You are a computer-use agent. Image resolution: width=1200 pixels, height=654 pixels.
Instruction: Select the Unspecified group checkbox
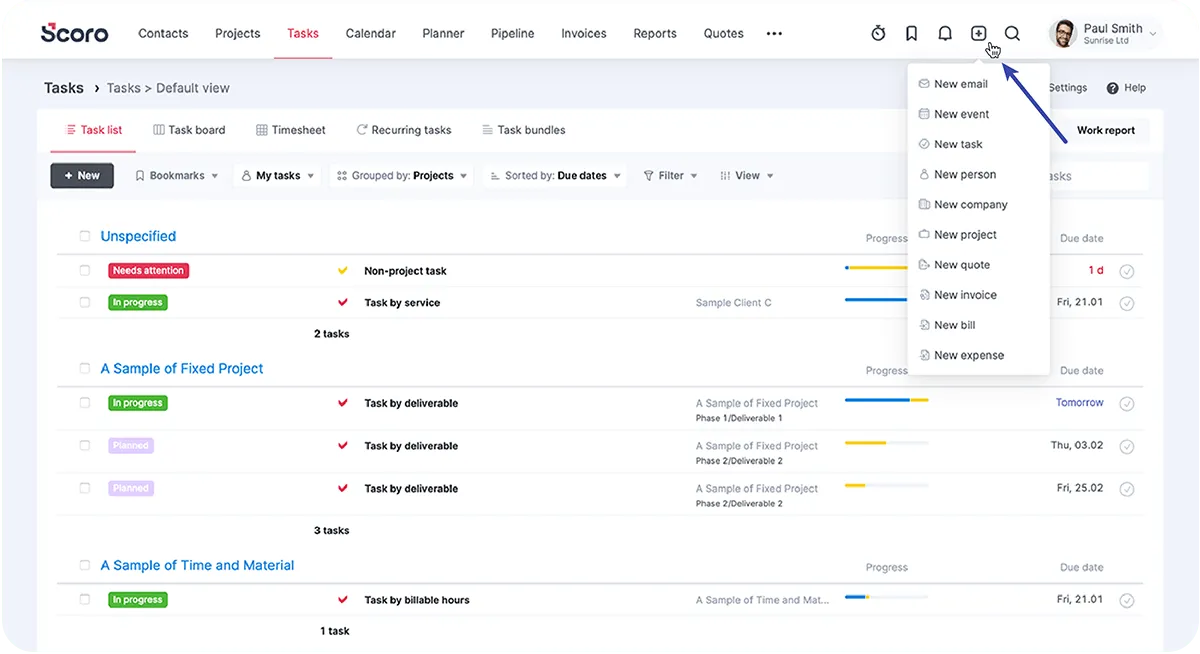[x=85, y=236]
